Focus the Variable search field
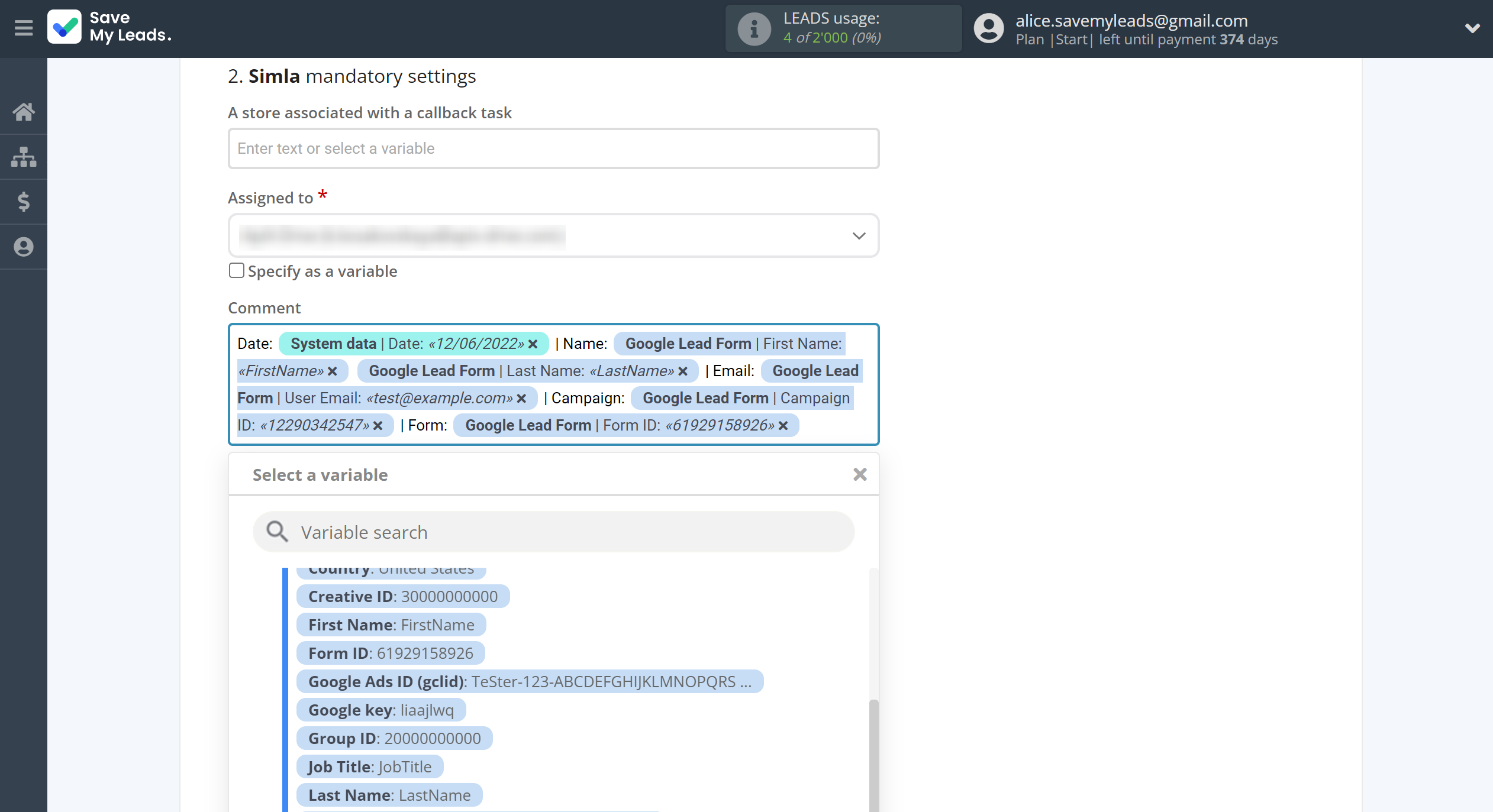The image size is (1493, 812). click(553, 532)
